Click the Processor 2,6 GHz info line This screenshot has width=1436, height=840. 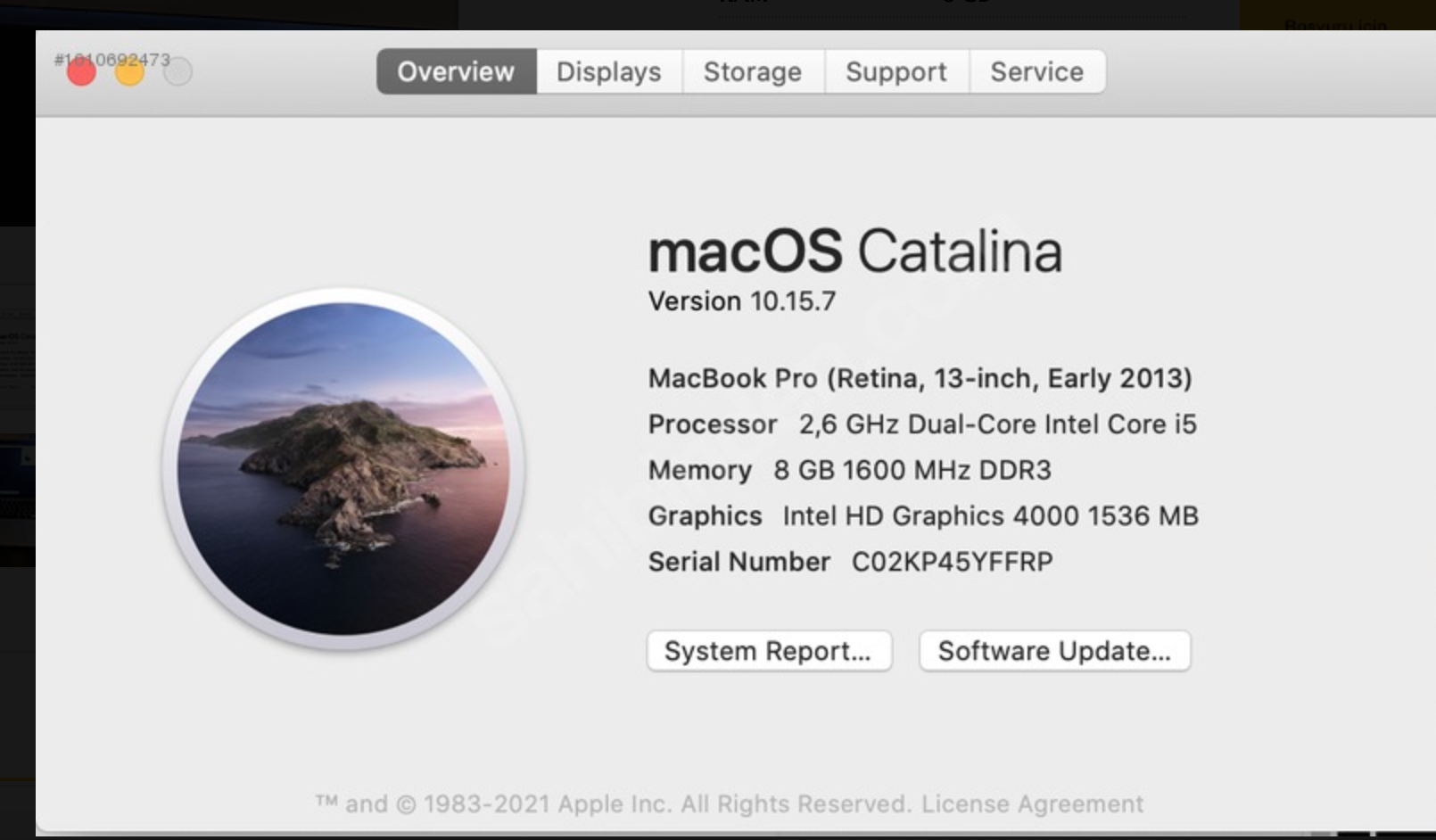tap(921, 424)
